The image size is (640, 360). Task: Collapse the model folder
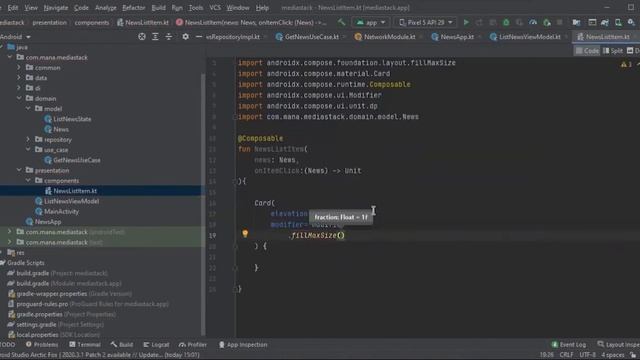click(28, 109)
